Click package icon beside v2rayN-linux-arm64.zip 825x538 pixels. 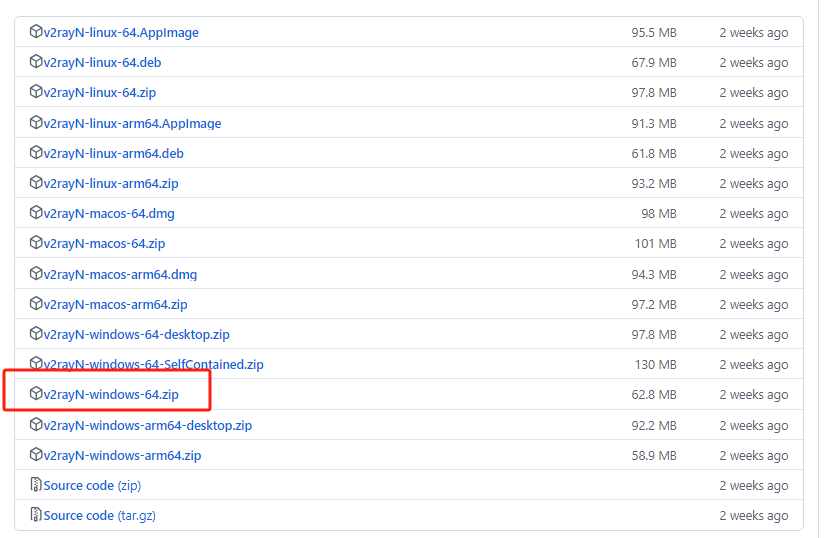point(36,182)
